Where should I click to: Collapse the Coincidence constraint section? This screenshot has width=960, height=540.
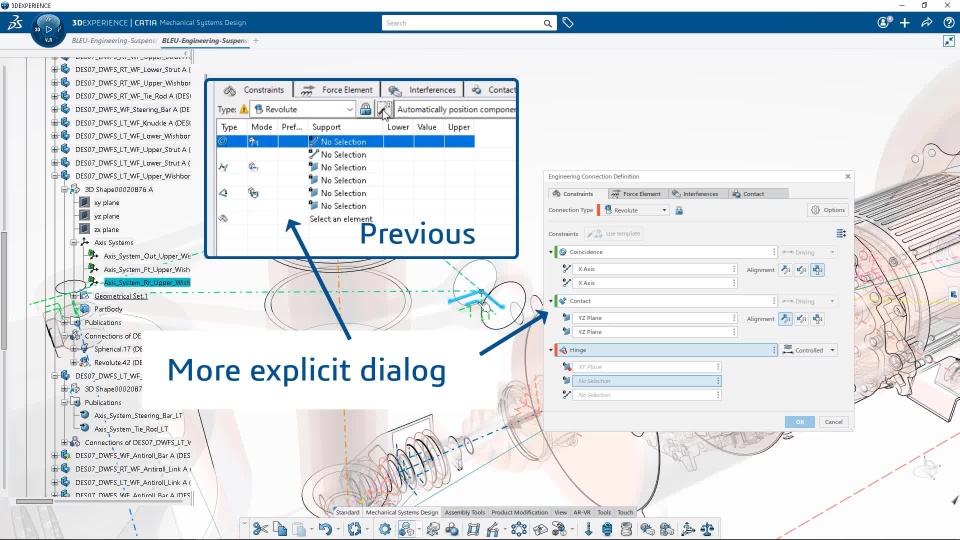(550, 252)
